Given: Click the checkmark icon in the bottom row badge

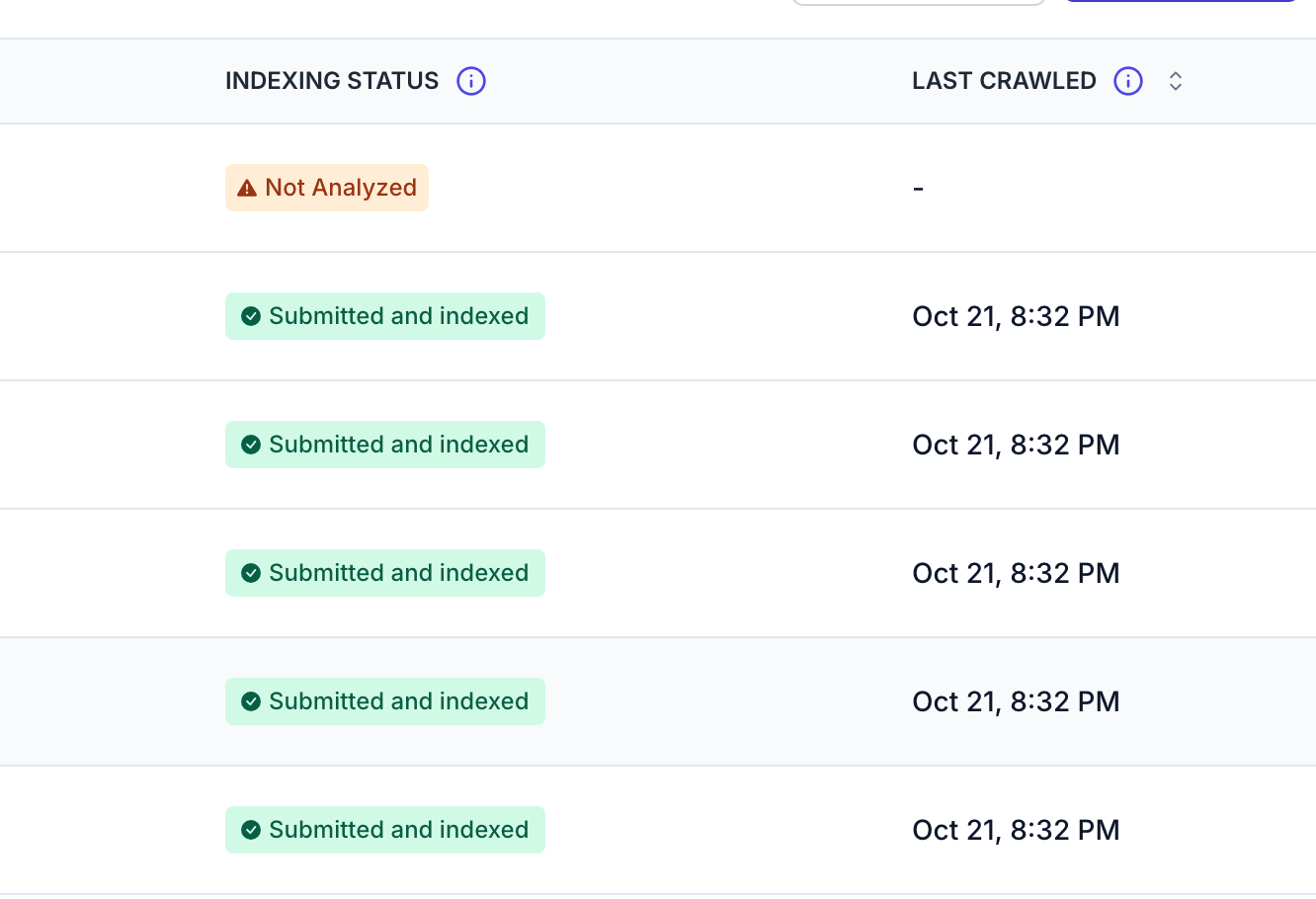Looking at the screenshot, I should tap(251, 830).
